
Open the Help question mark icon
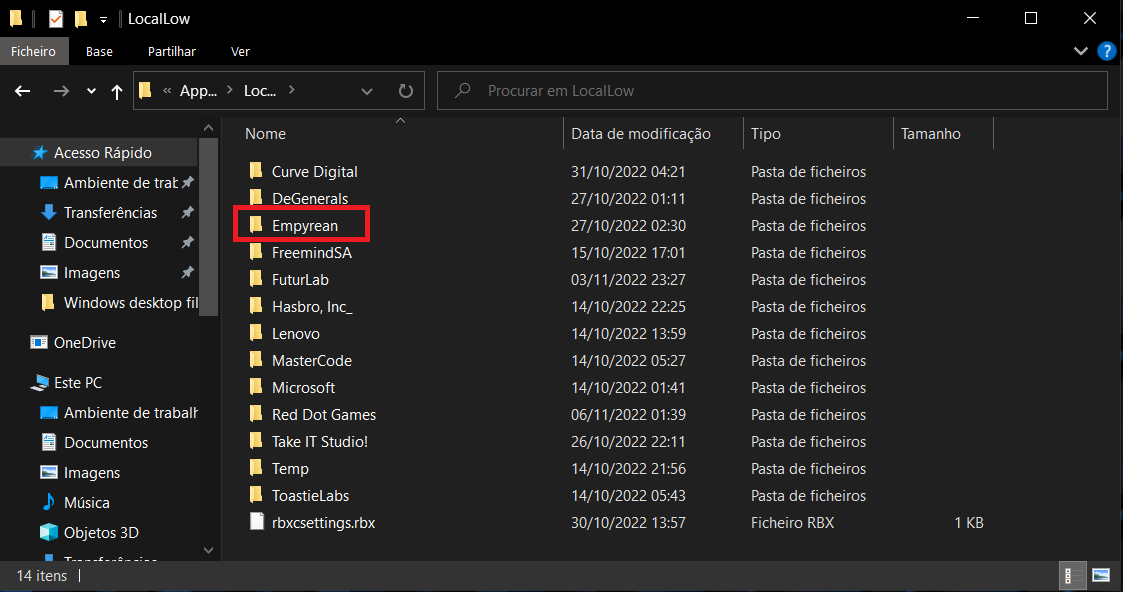point(1106,51)
